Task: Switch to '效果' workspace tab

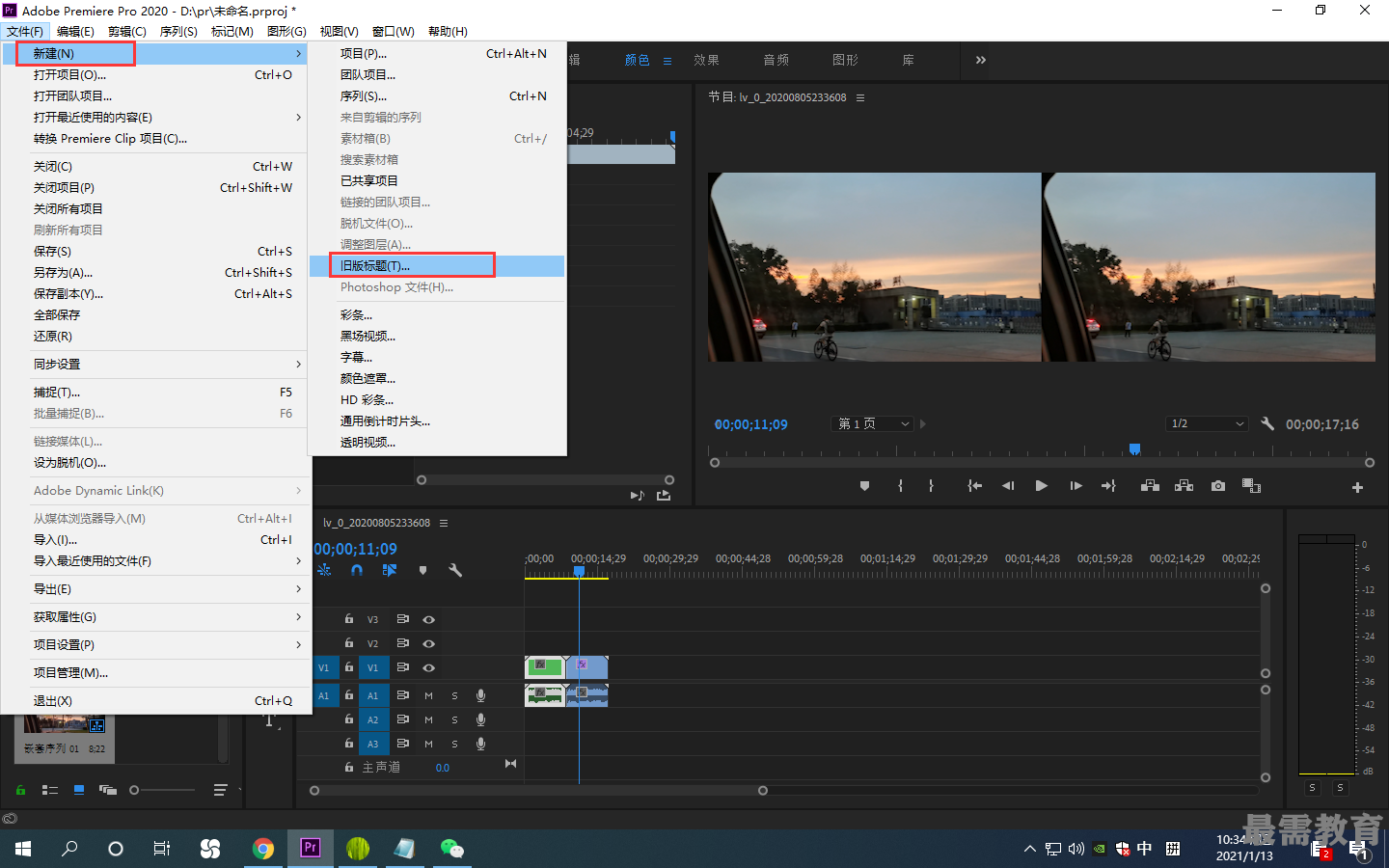Action: point(706,60)
